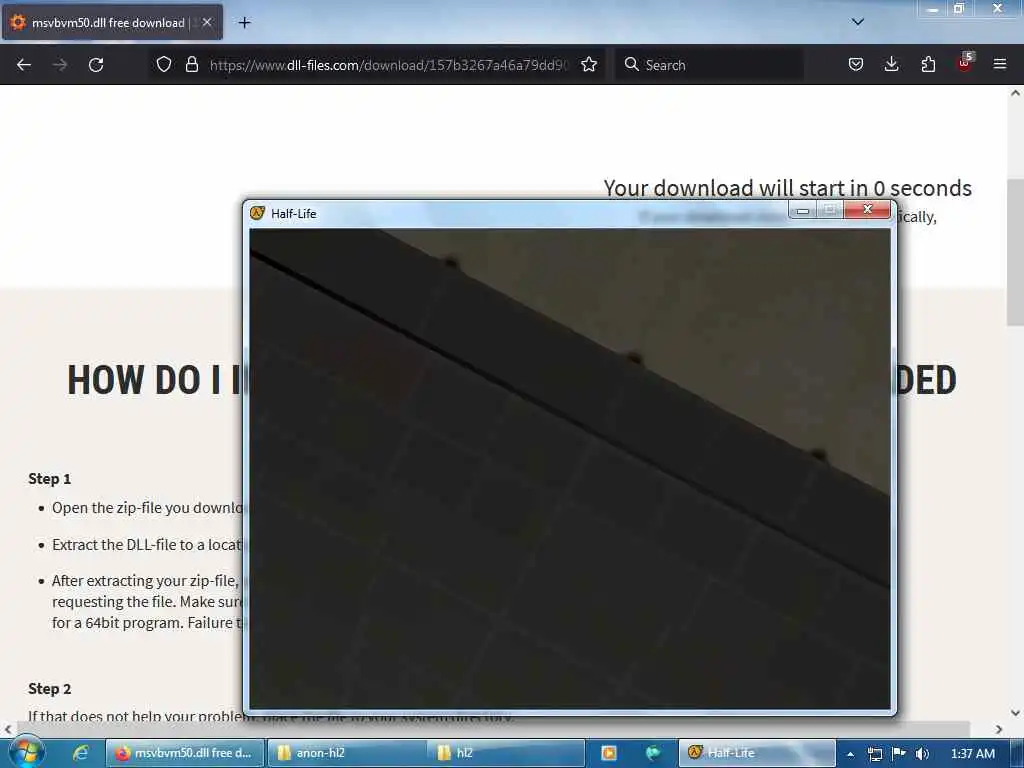Open the extensions puzzle icon
Viewport: 1024px width, 768px height.
[928, 64]
